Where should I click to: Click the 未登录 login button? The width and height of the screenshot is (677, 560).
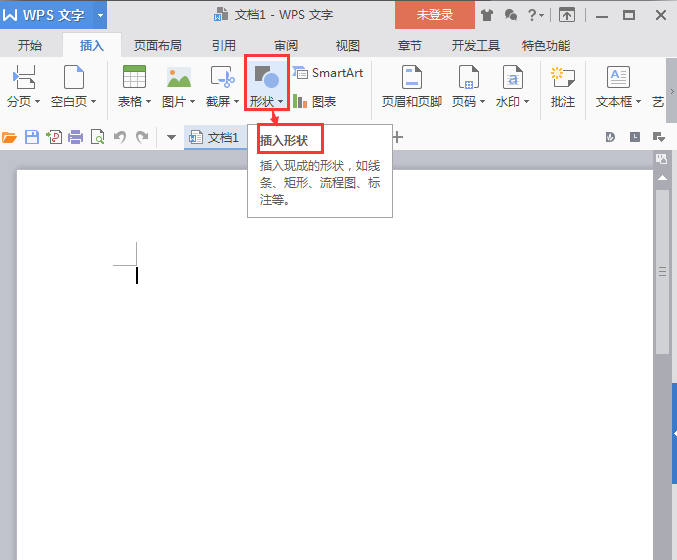tap(435, 15)
